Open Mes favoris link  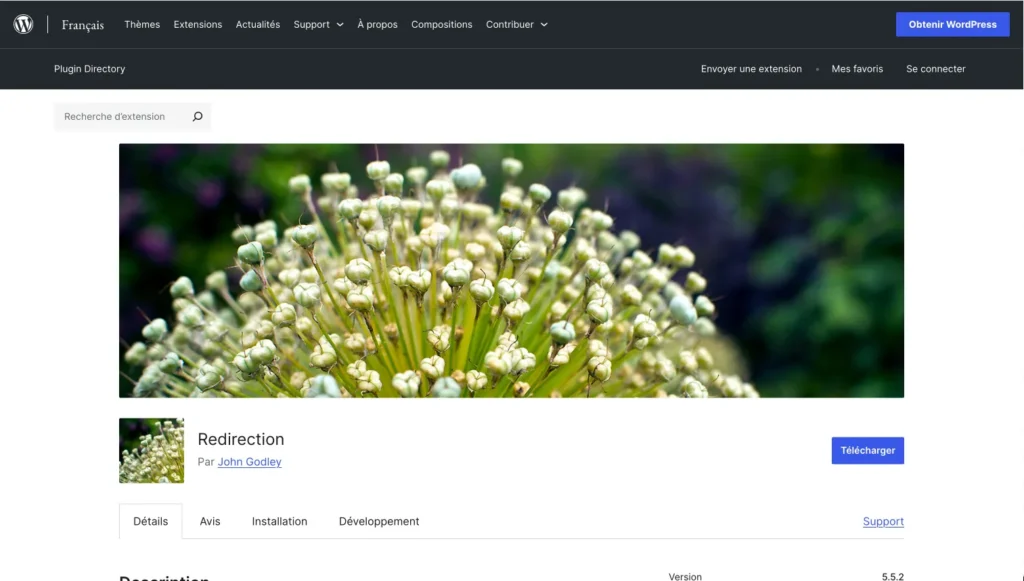(857, 69)
